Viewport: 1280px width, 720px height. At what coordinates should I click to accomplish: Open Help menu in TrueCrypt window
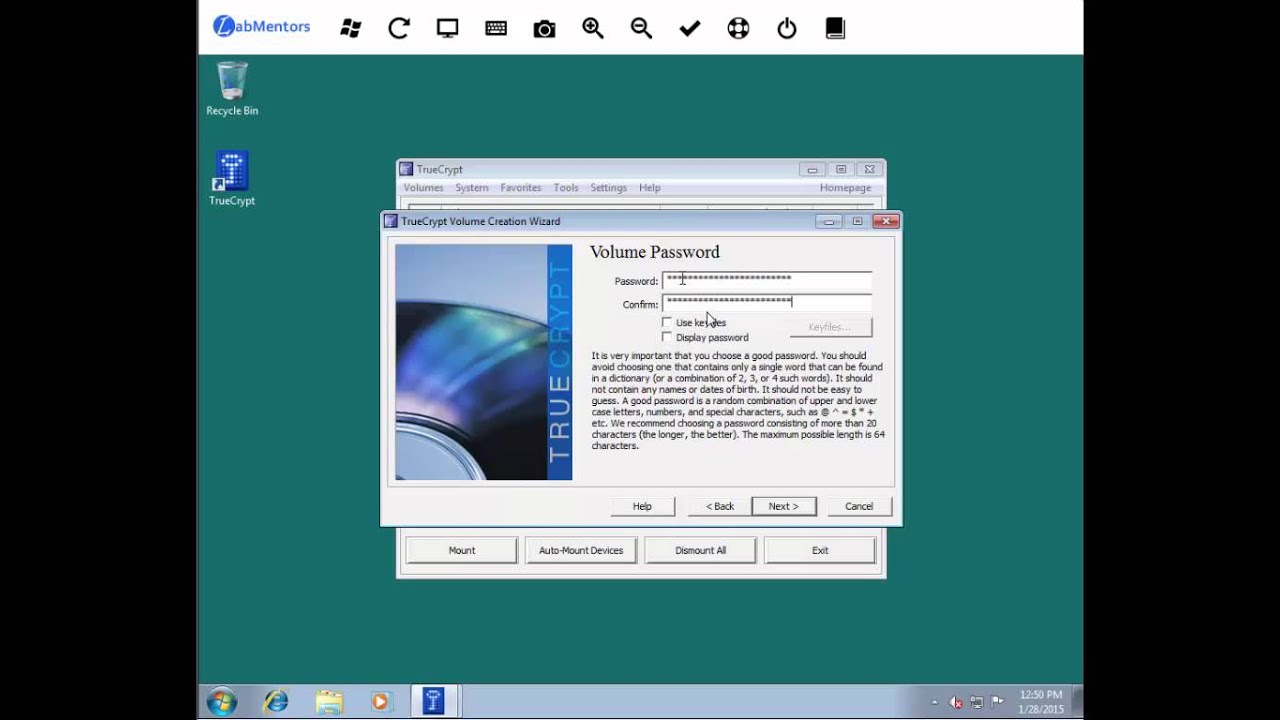650,188
